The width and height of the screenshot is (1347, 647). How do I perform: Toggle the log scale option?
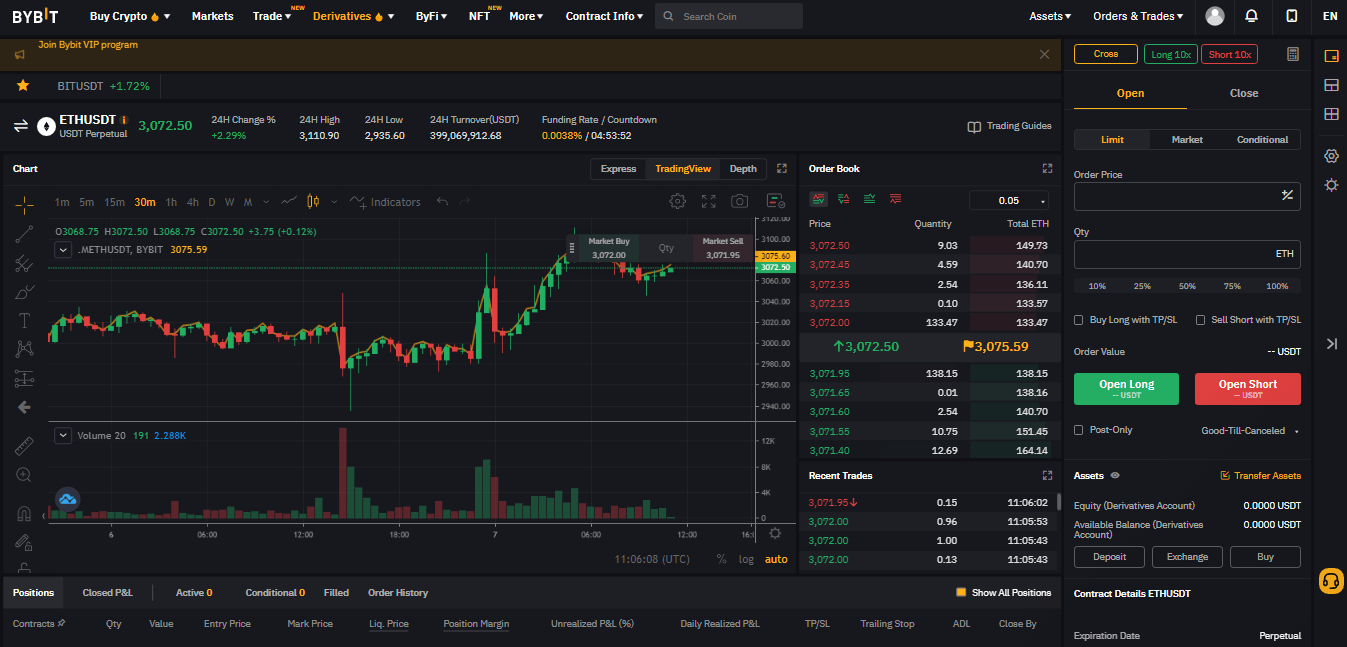(746, 559)
